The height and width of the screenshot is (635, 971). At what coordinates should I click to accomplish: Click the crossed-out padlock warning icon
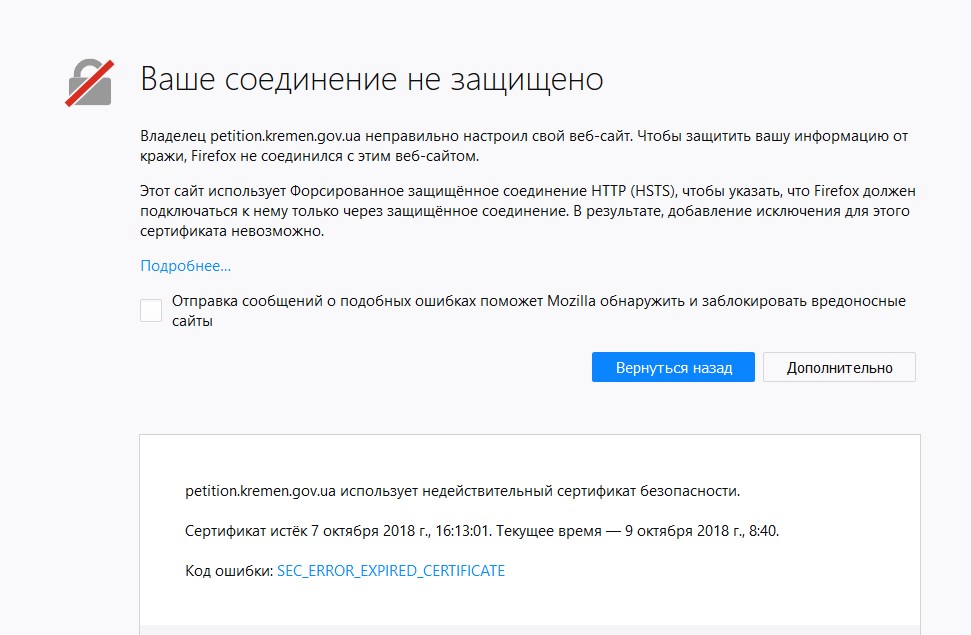[x=90, y=82]
